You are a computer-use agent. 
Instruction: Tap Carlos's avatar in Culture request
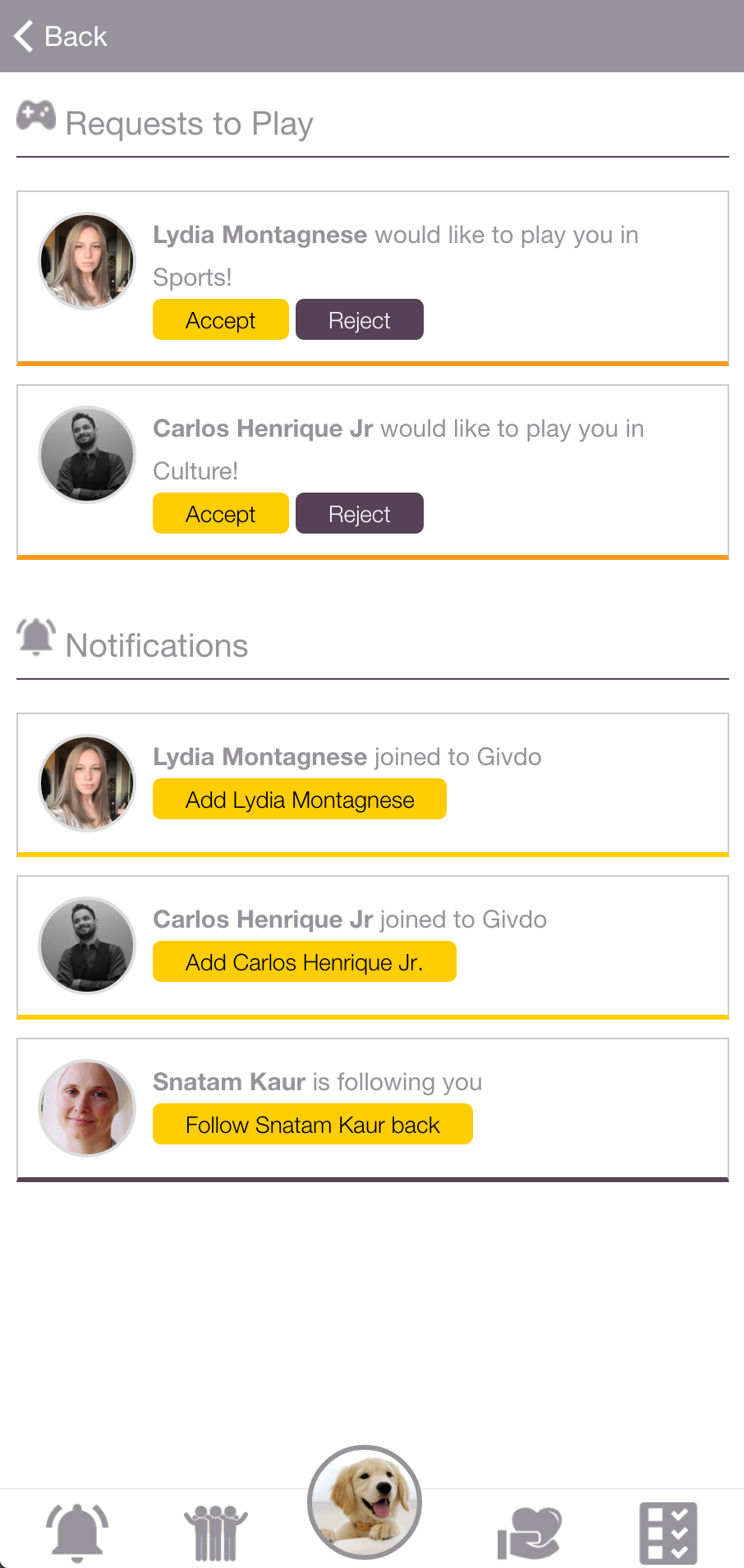click(87, 454)
